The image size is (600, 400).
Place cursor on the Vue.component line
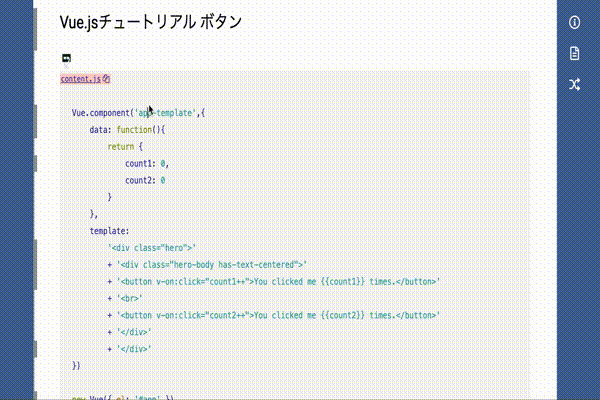138,113
